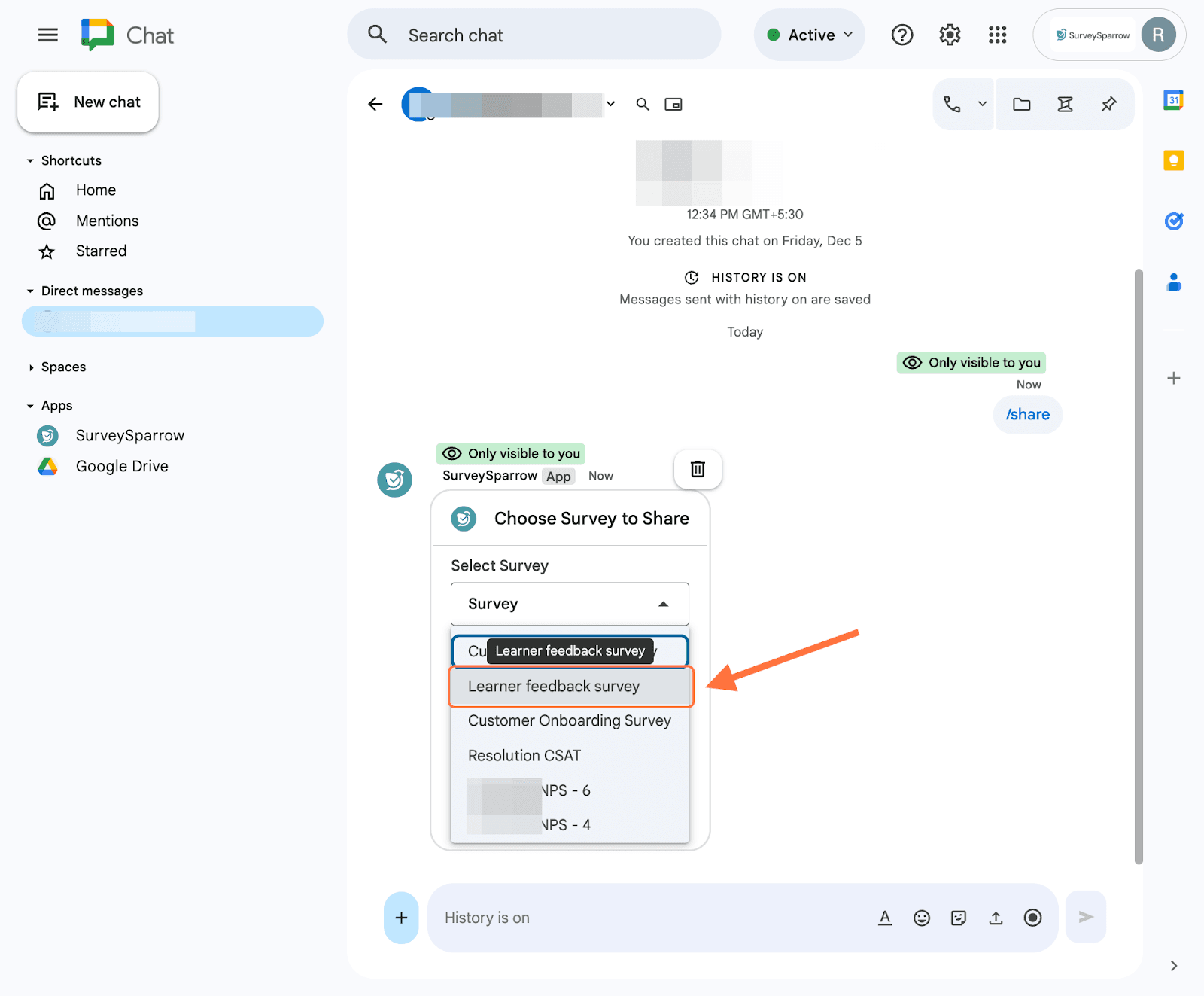Open Google Calendar side panel

point(1173,100)
